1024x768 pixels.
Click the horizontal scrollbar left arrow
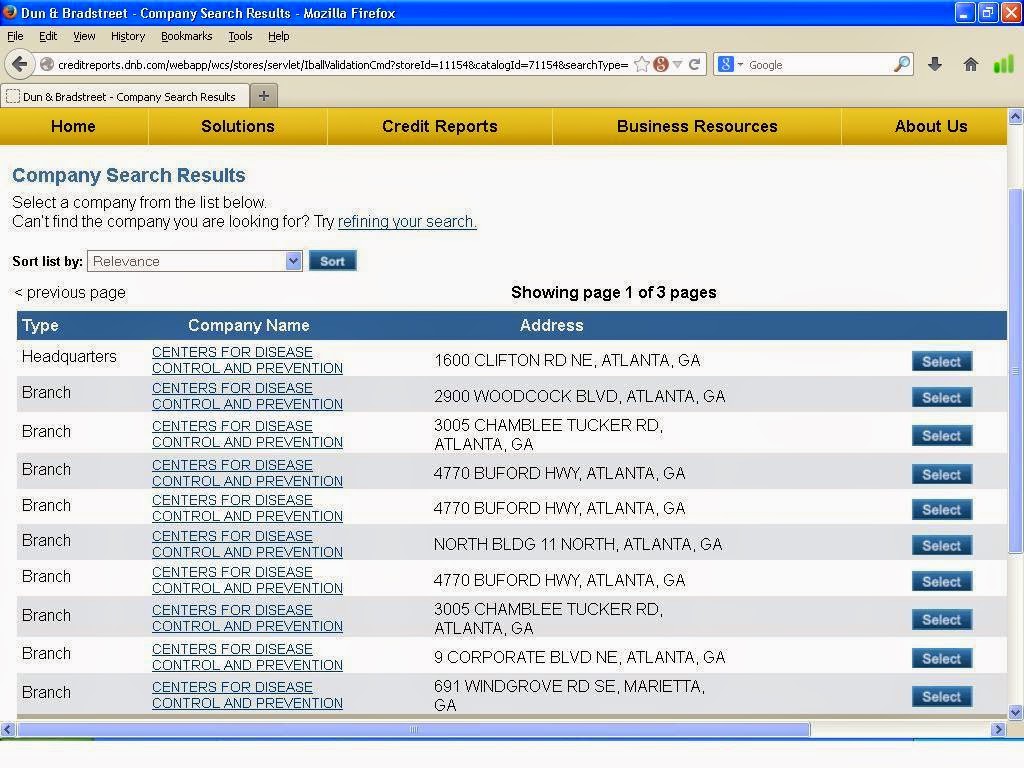7,729
